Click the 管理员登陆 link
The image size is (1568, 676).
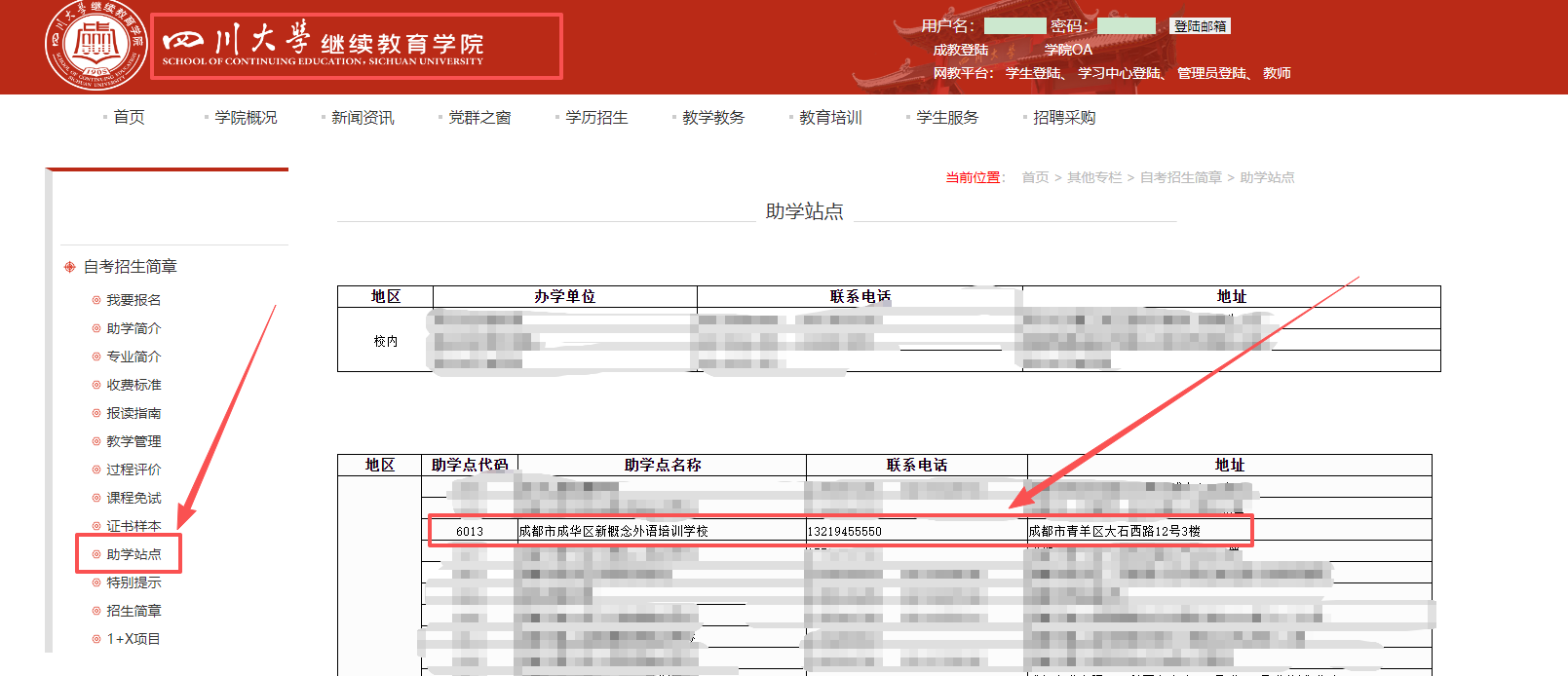click(1211, 73)
